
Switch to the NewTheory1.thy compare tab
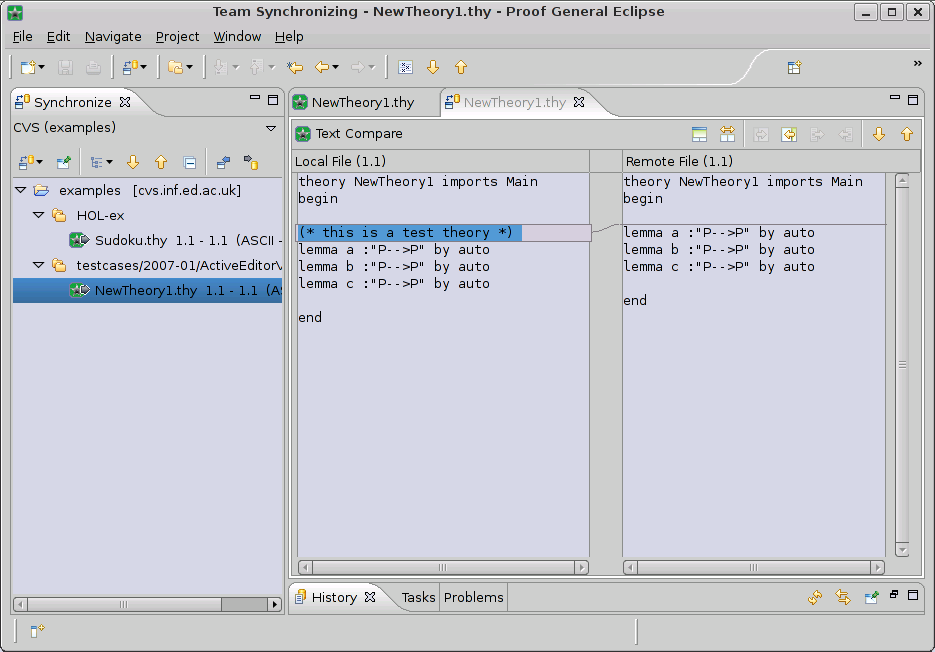(515, 103)
